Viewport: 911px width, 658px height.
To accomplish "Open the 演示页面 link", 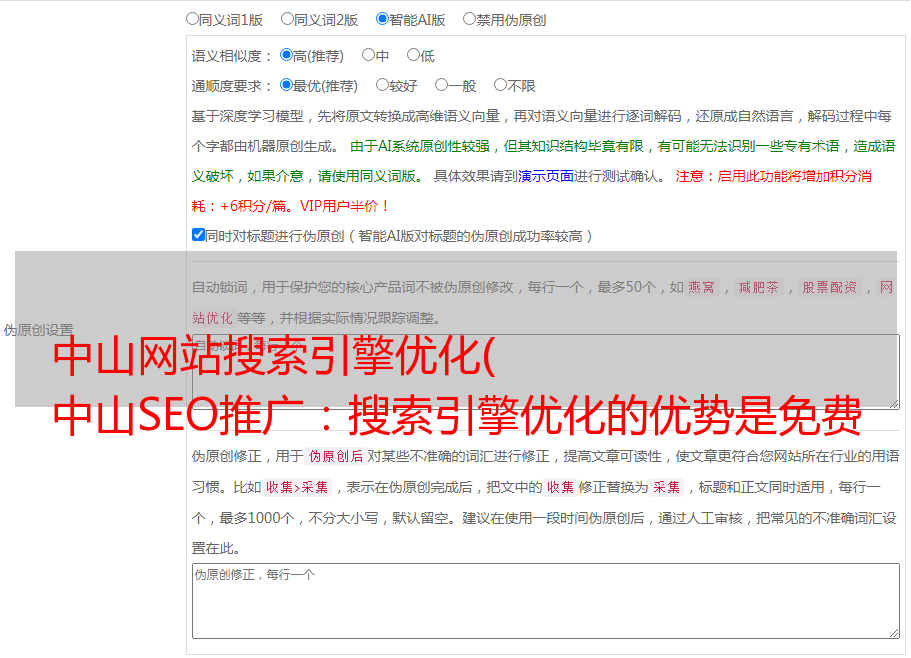I will click(x=546, y=176).
